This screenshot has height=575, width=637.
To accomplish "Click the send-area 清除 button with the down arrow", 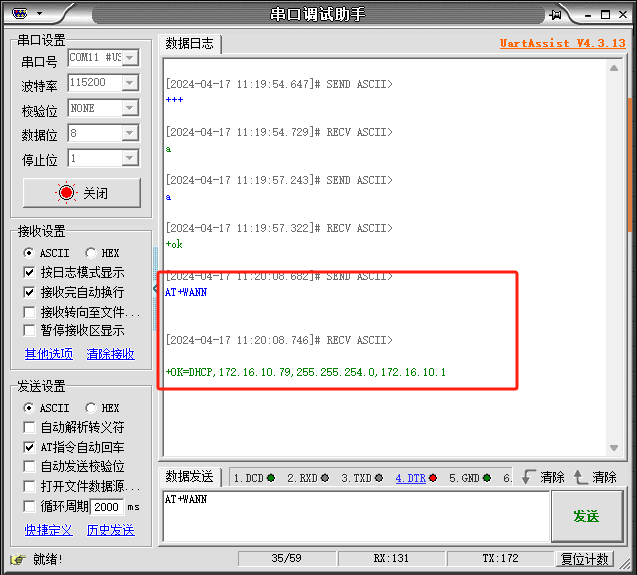I will tap(543, 477).
